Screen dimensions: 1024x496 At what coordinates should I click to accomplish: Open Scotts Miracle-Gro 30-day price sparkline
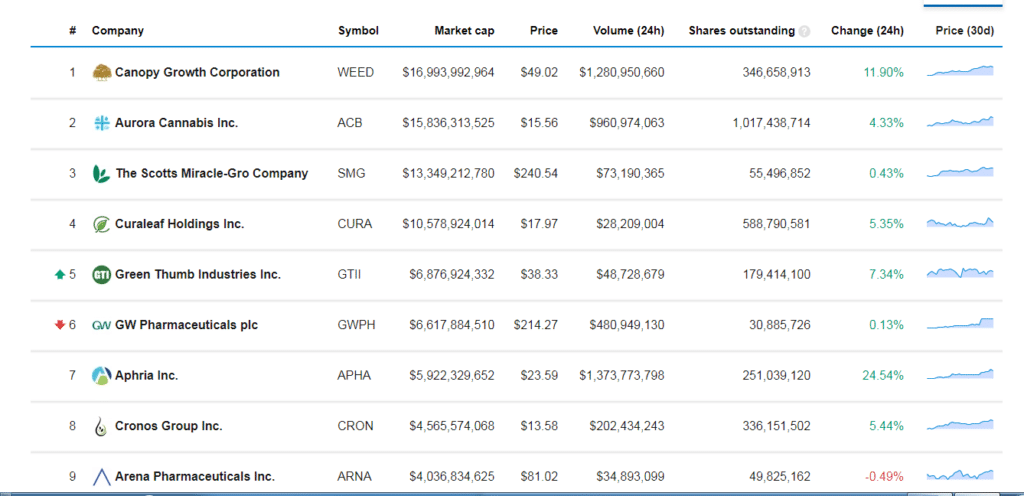coord(960,172)
